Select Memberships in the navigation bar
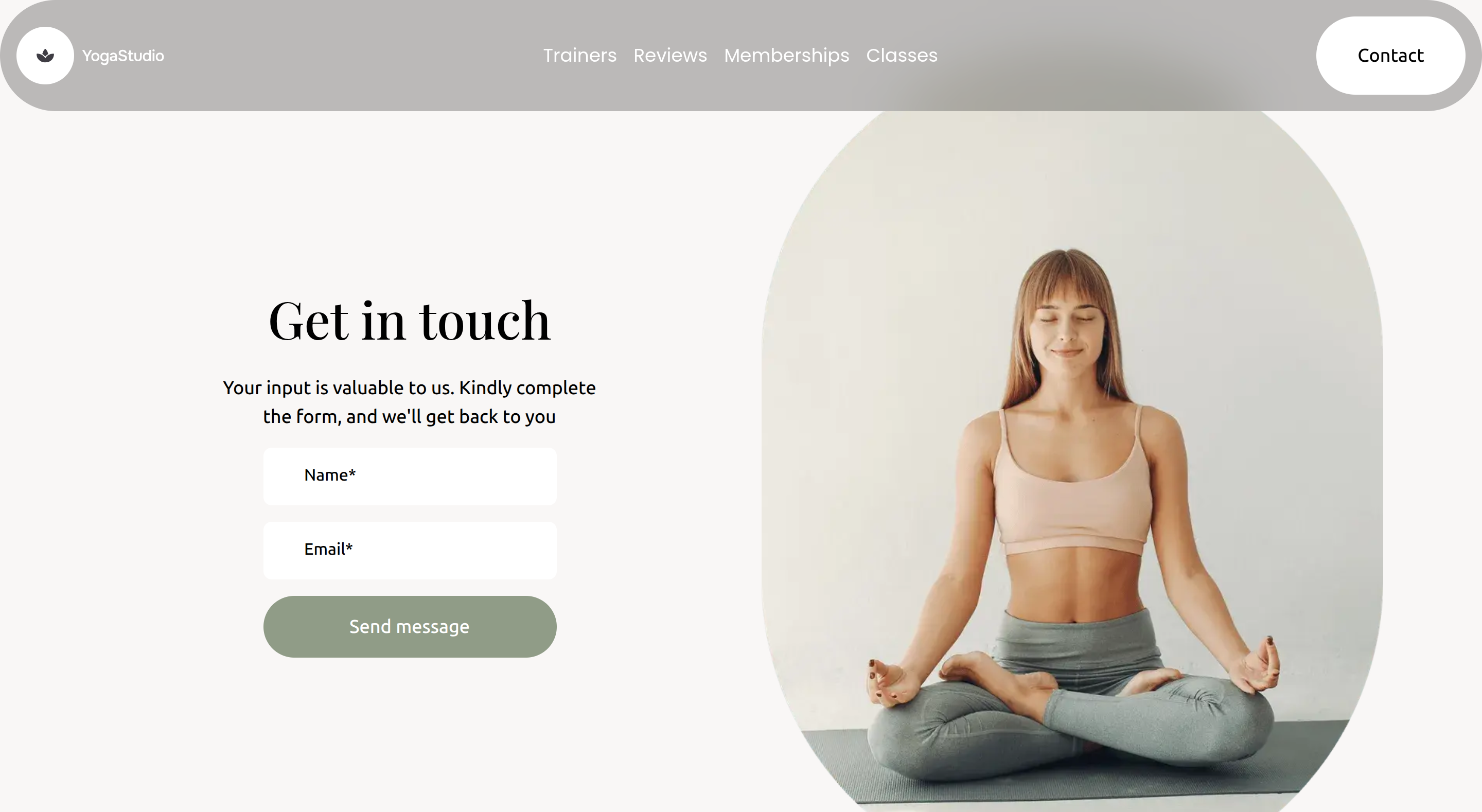 click(786, 56)
